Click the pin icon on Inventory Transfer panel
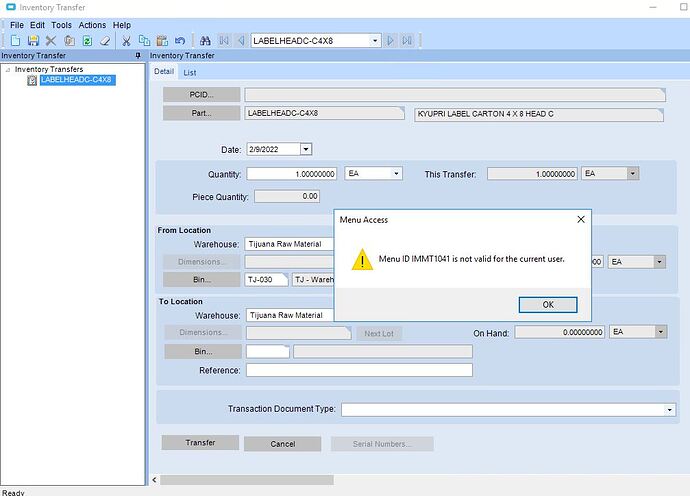690x496 pixels. coord(138,55)
